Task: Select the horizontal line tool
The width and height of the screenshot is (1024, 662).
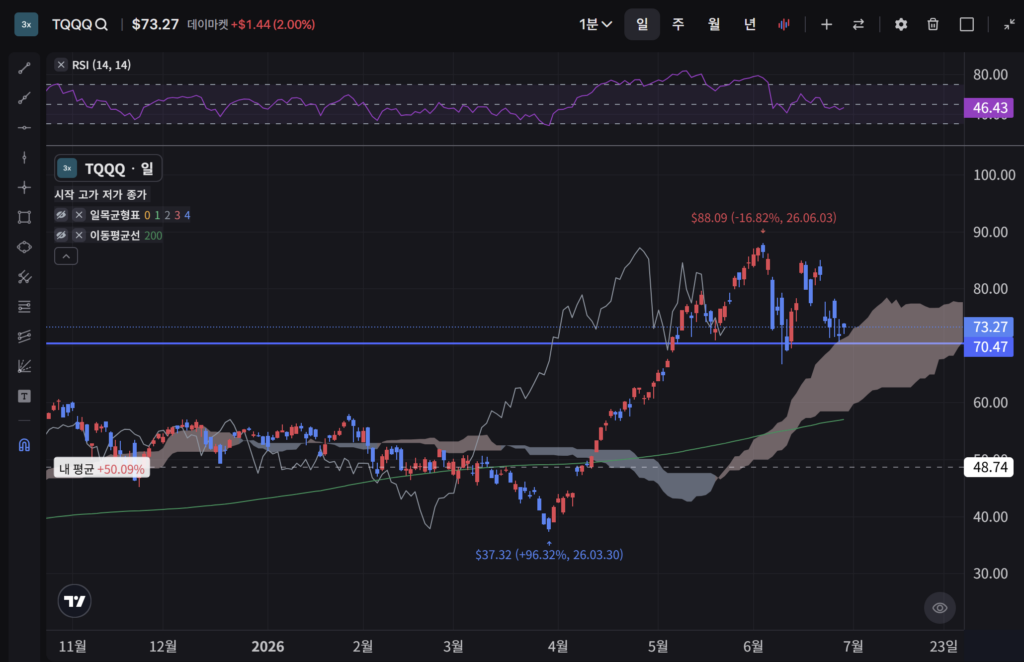Action: (24, 128)
